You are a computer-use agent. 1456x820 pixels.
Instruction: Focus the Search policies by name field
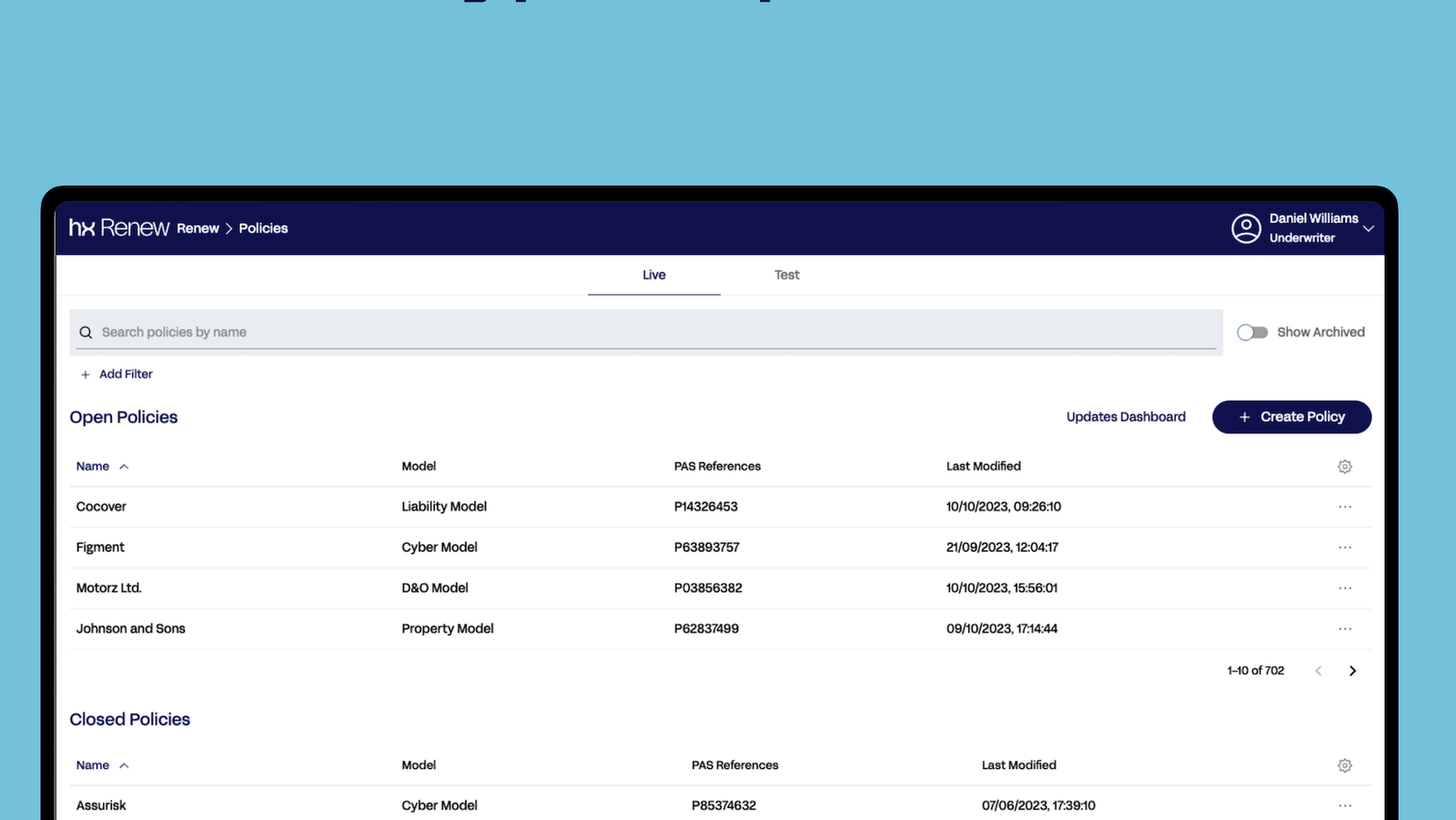[646, 332]
